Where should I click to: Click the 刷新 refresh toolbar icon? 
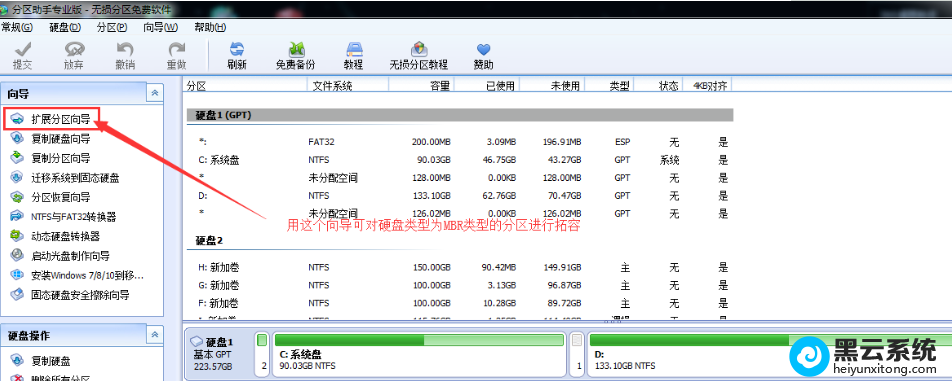(x=237, y=56)
